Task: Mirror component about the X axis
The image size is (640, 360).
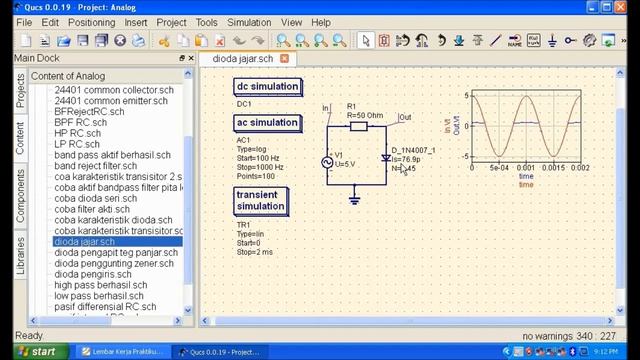Action: [403, 40]
